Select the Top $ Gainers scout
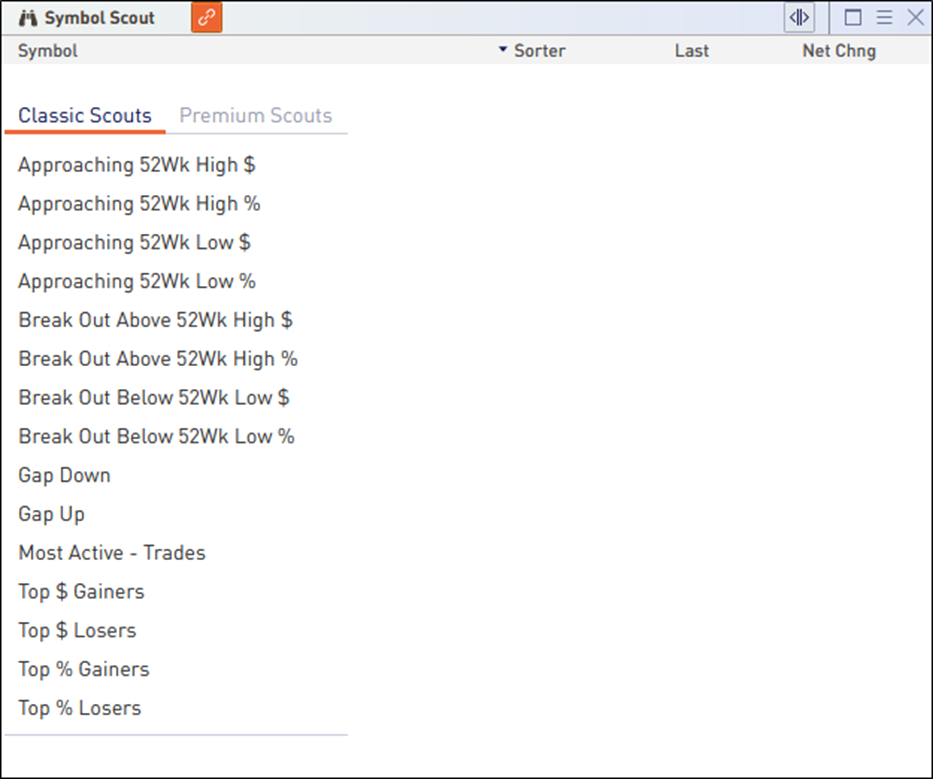Screen dimensions: 933x779 tap(81, 592)
